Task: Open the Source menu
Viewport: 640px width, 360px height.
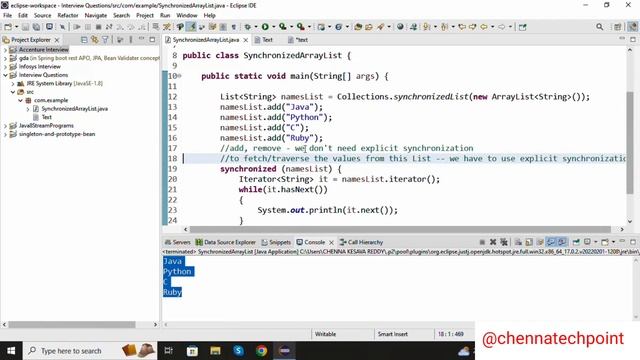Action: point(42,16)
